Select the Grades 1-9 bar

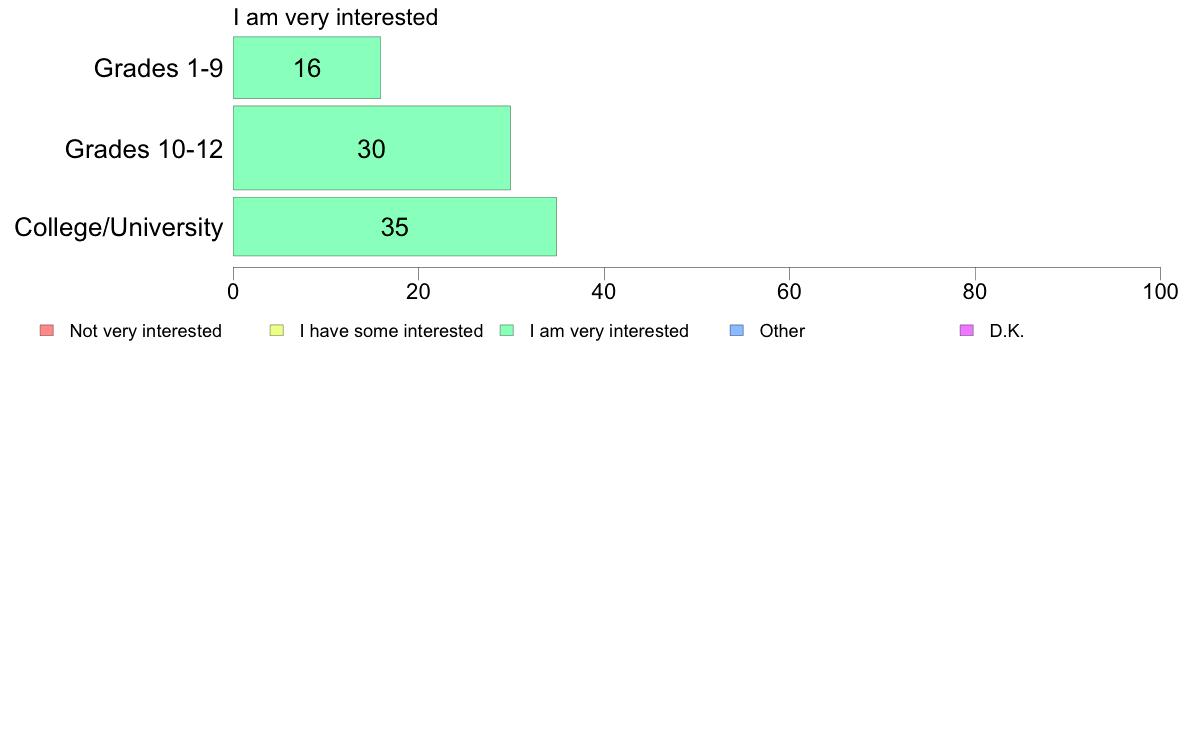307,67
